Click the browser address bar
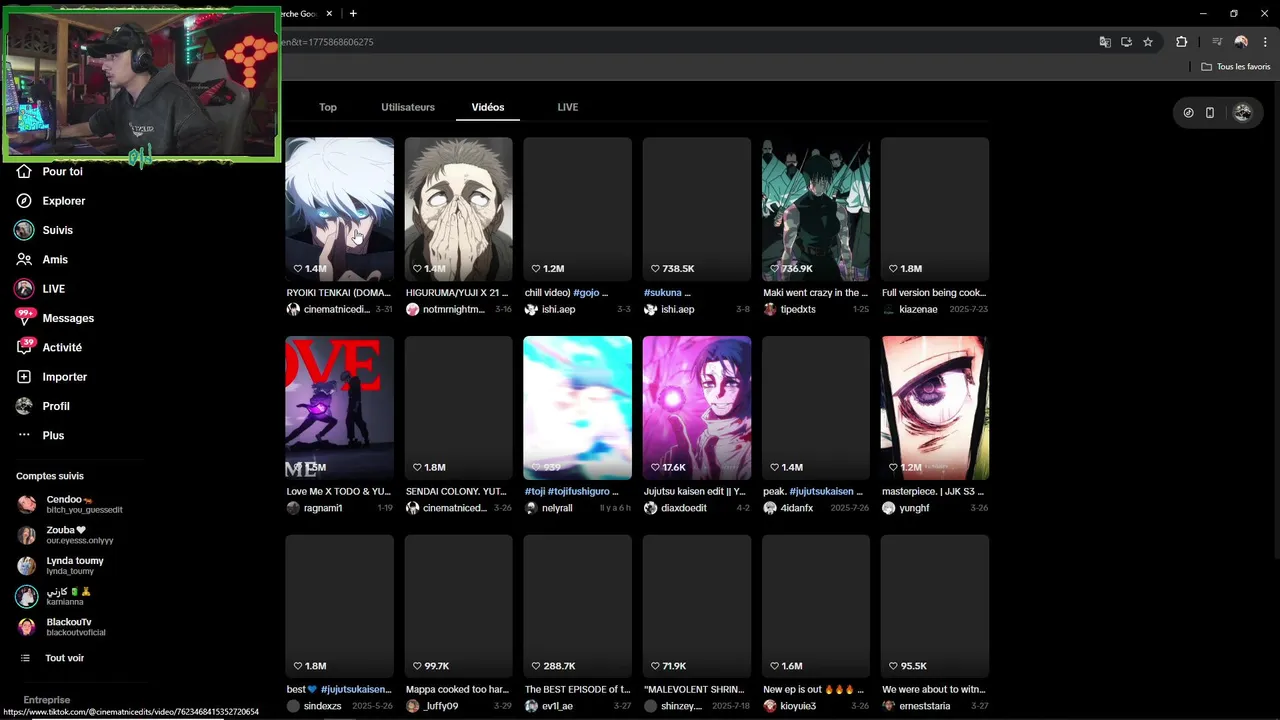The width and height of the screenshot is (1280, 720). tap(680, 42)
